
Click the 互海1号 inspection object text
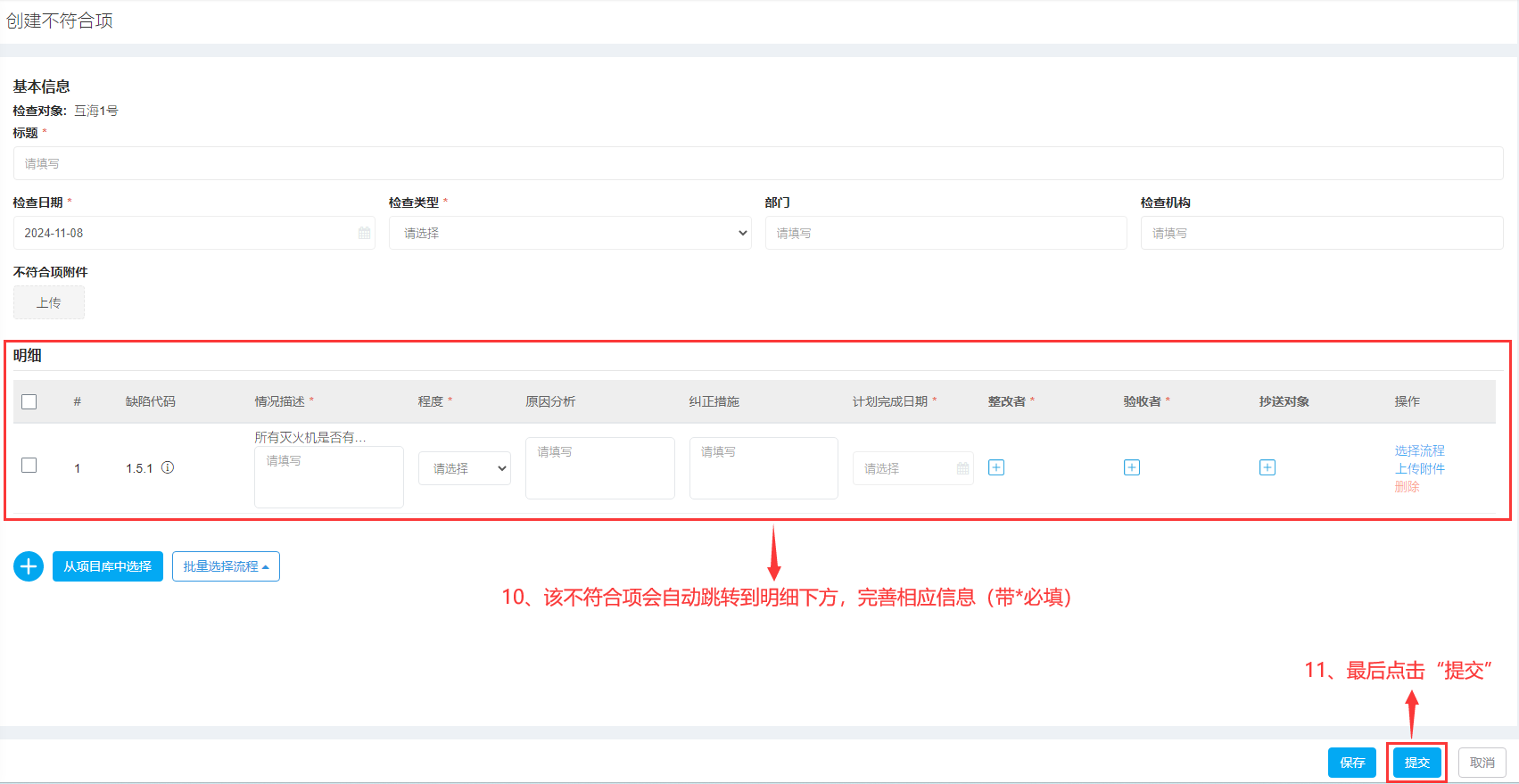[x=96, y=111]
